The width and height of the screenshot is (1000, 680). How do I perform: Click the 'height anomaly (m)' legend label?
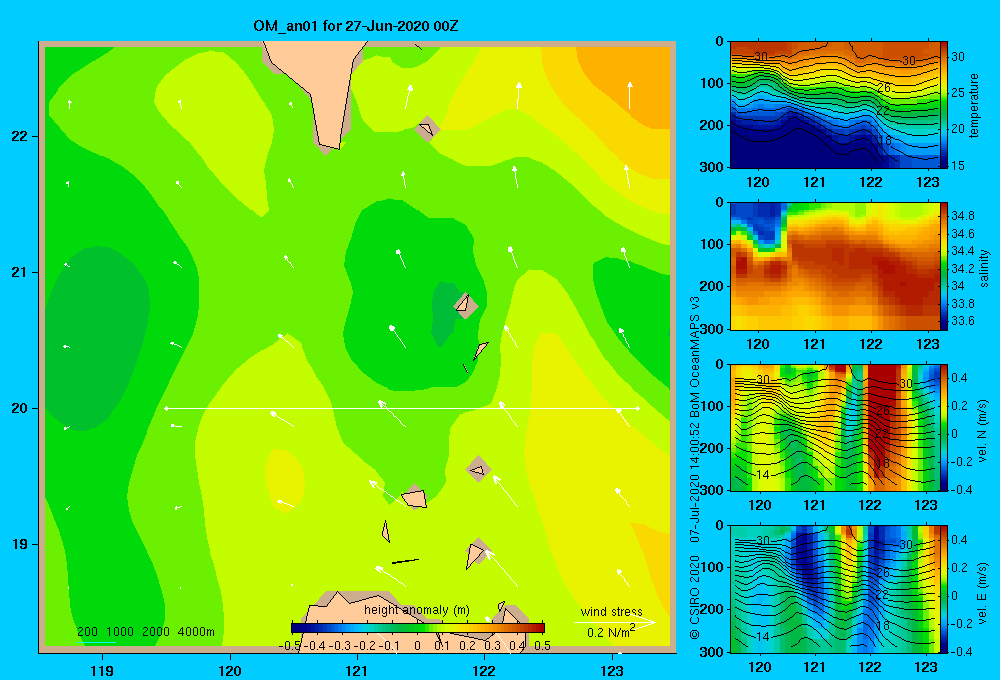[417, 610]
